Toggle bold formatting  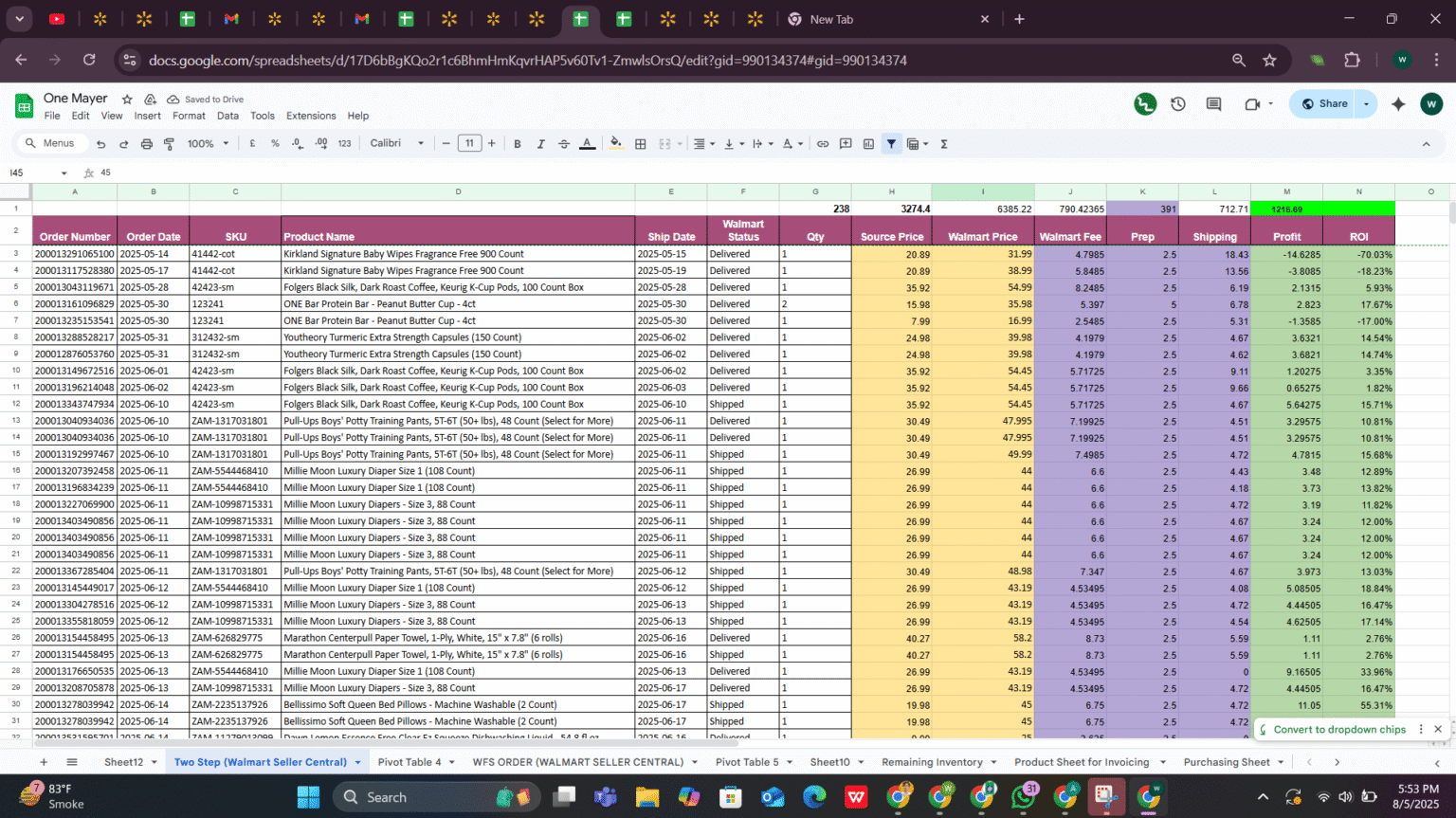click(x=518, y=144)
